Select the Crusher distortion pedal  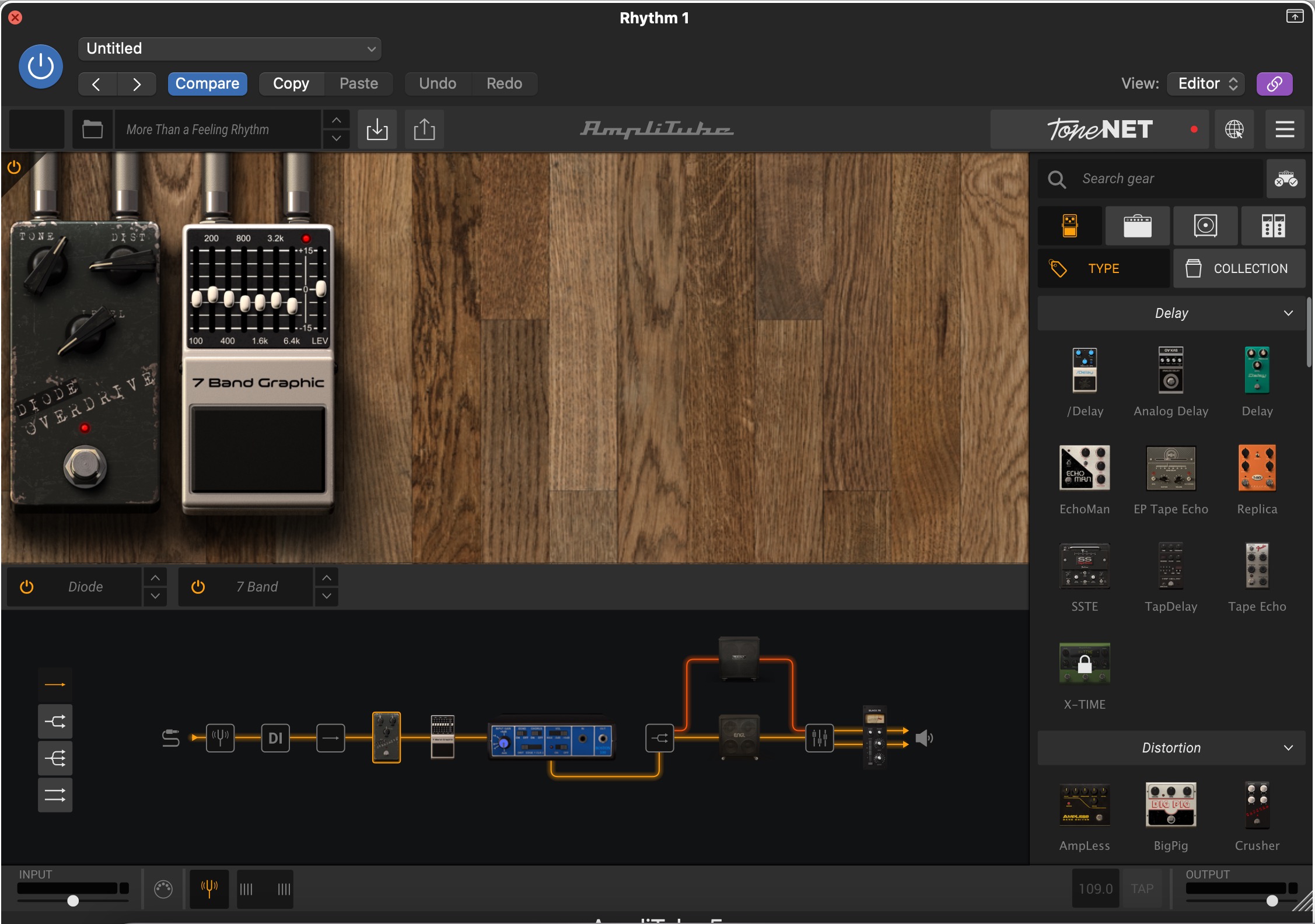[1257, 805]
